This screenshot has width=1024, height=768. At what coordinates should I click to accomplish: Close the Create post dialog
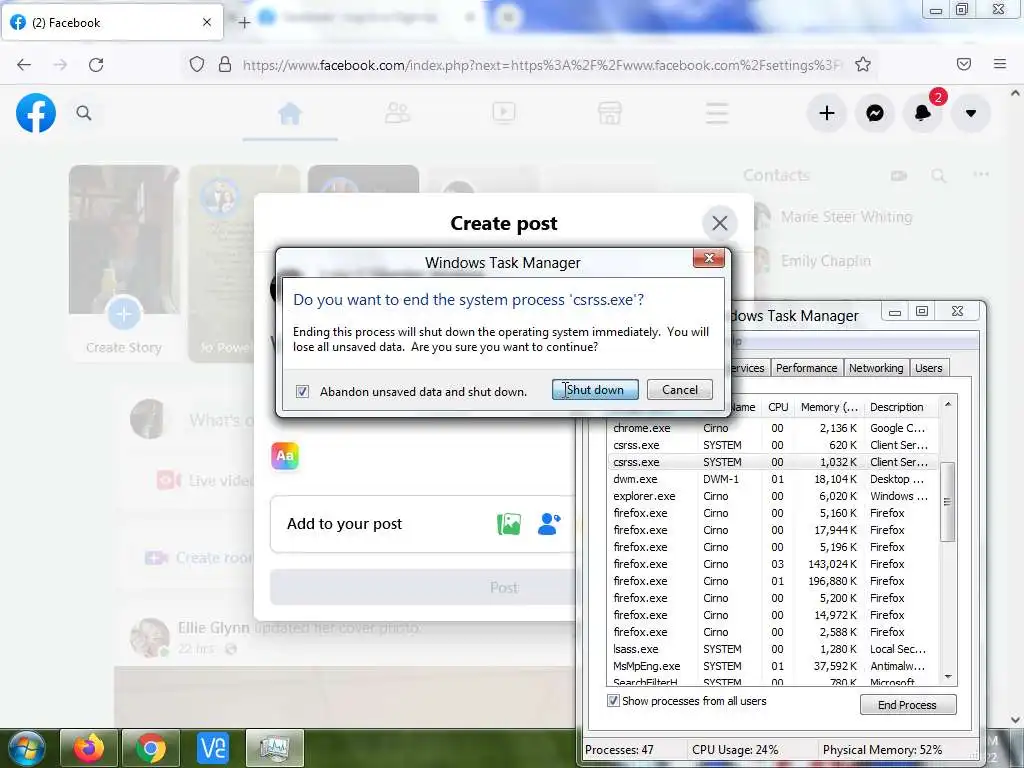[x=720, y=223]
